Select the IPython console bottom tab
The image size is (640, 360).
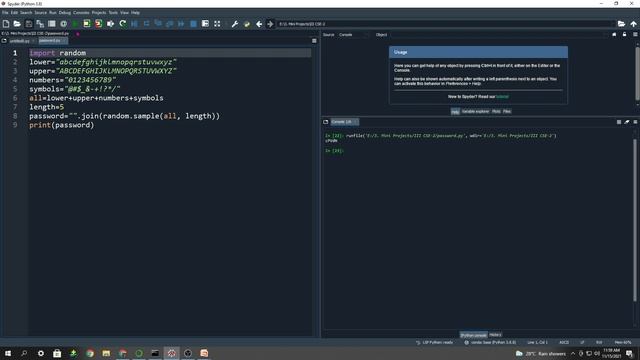[x=473, y=335]
